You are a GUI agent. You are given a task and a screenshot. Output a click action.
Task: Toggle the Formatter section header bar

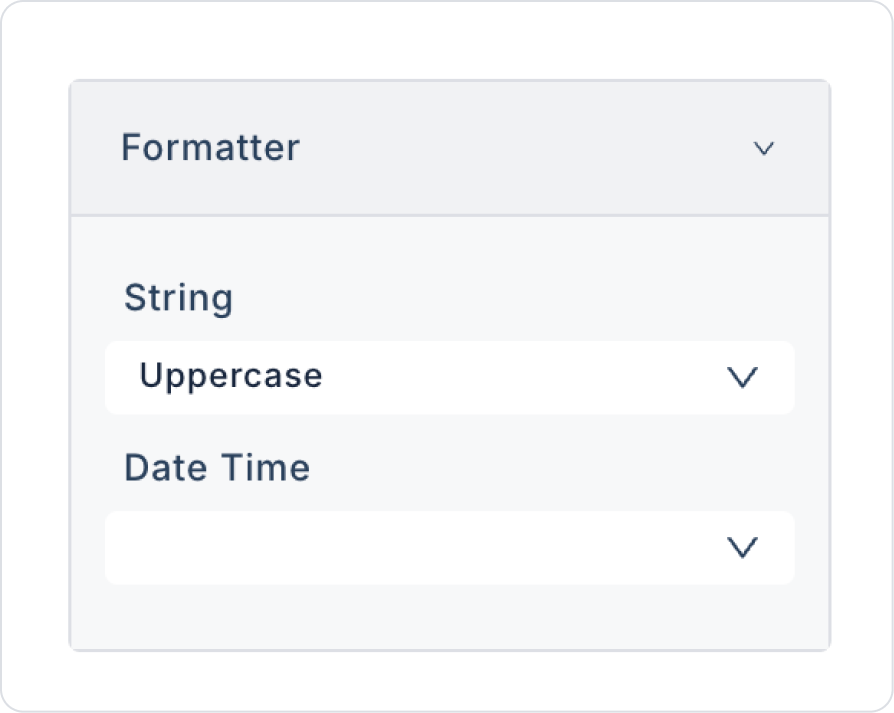pos(449,148)
